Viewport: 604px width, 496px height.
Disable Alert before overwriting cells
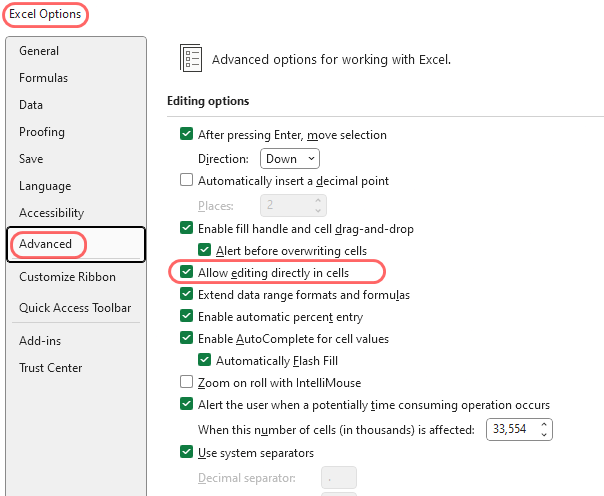[205, 250]
